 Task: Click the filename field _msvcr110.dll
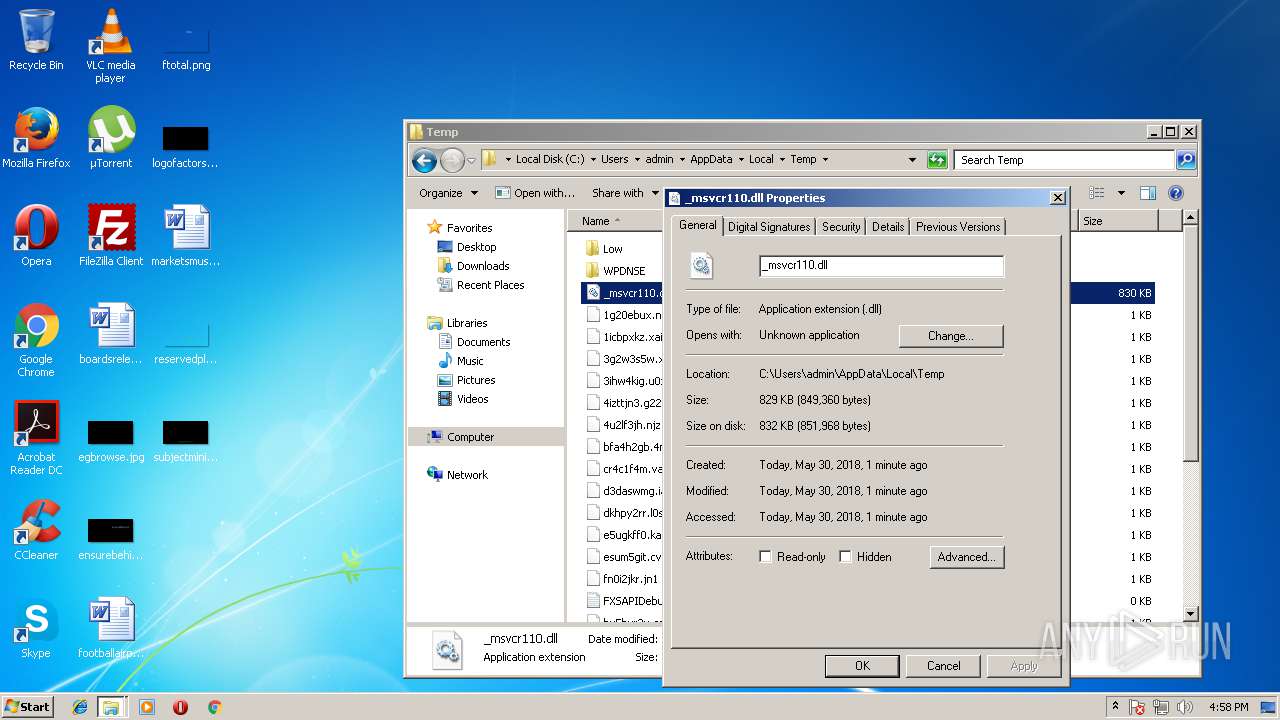pos(881,265)
